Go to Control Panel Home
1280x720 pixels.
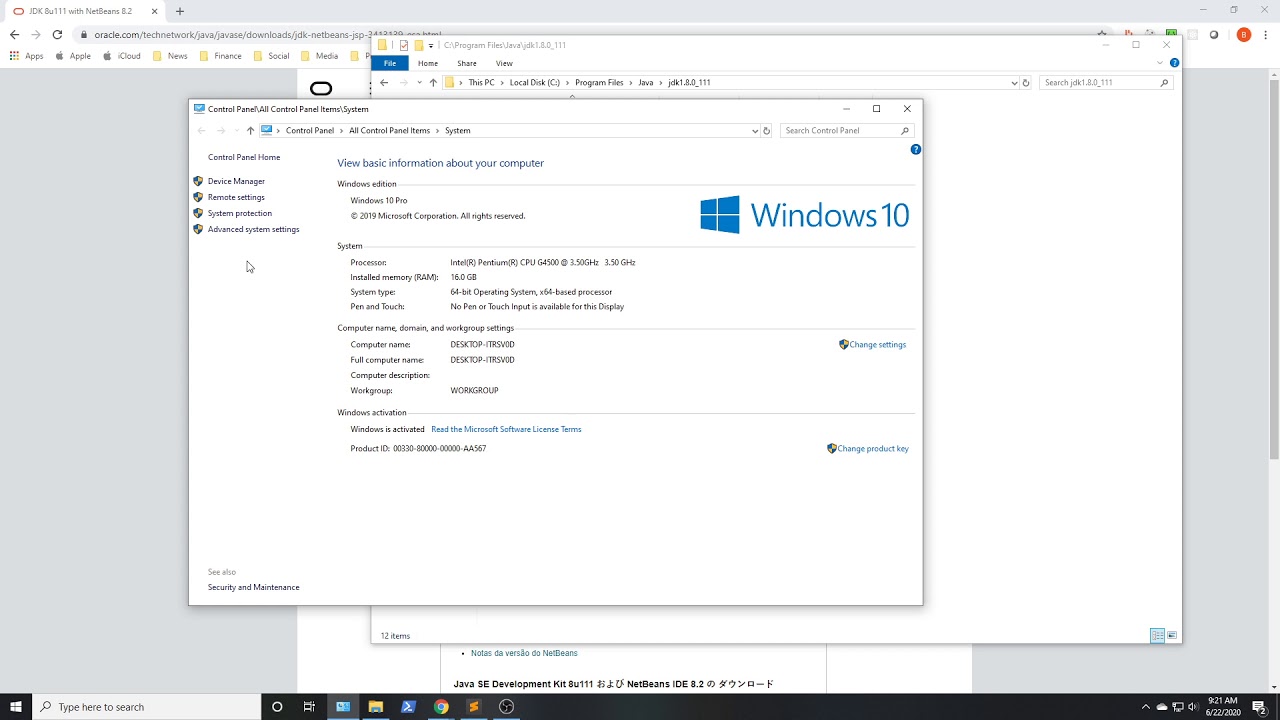tap(244, 157)
